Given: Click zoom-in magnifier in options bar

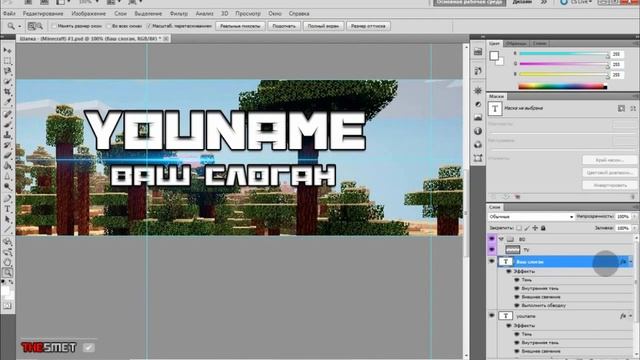Looking at the screenshot, I should [x=31, y=26].
